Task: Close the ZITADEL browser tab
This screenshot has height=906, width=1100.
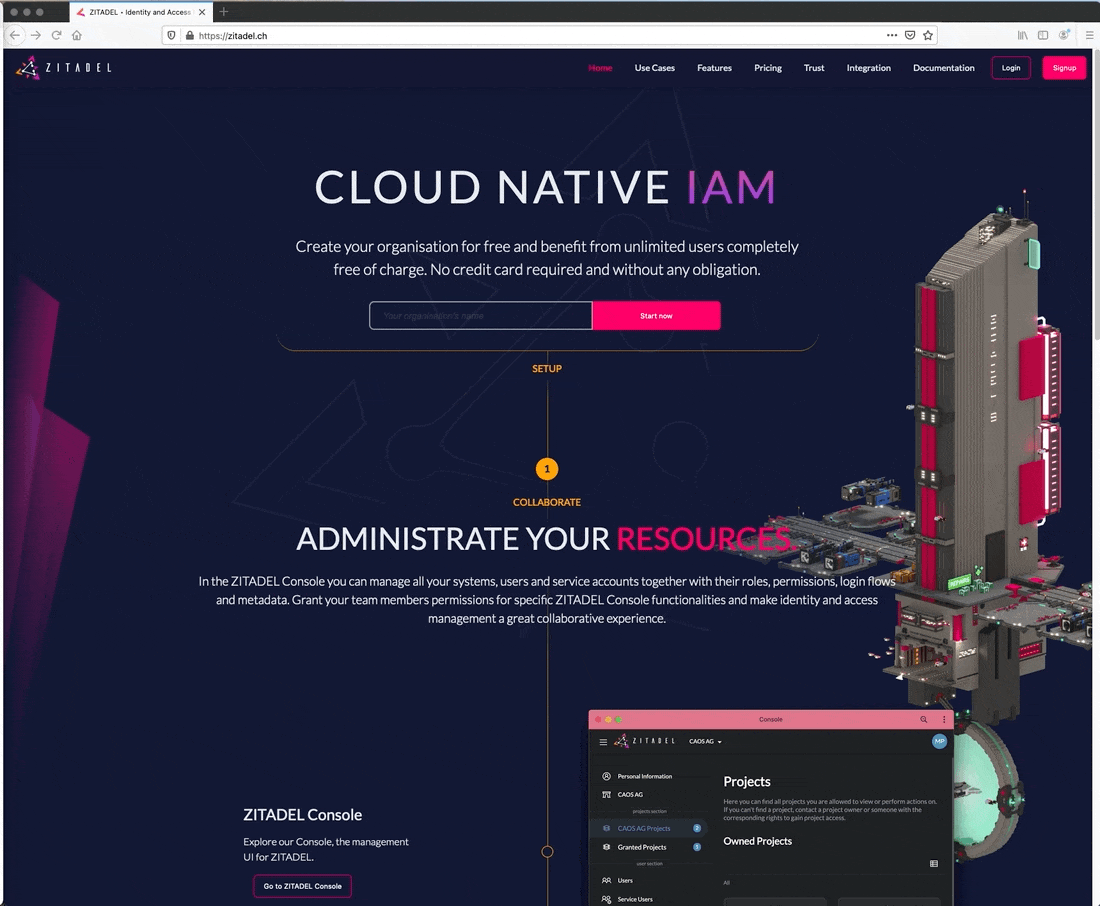Action: 202,12
